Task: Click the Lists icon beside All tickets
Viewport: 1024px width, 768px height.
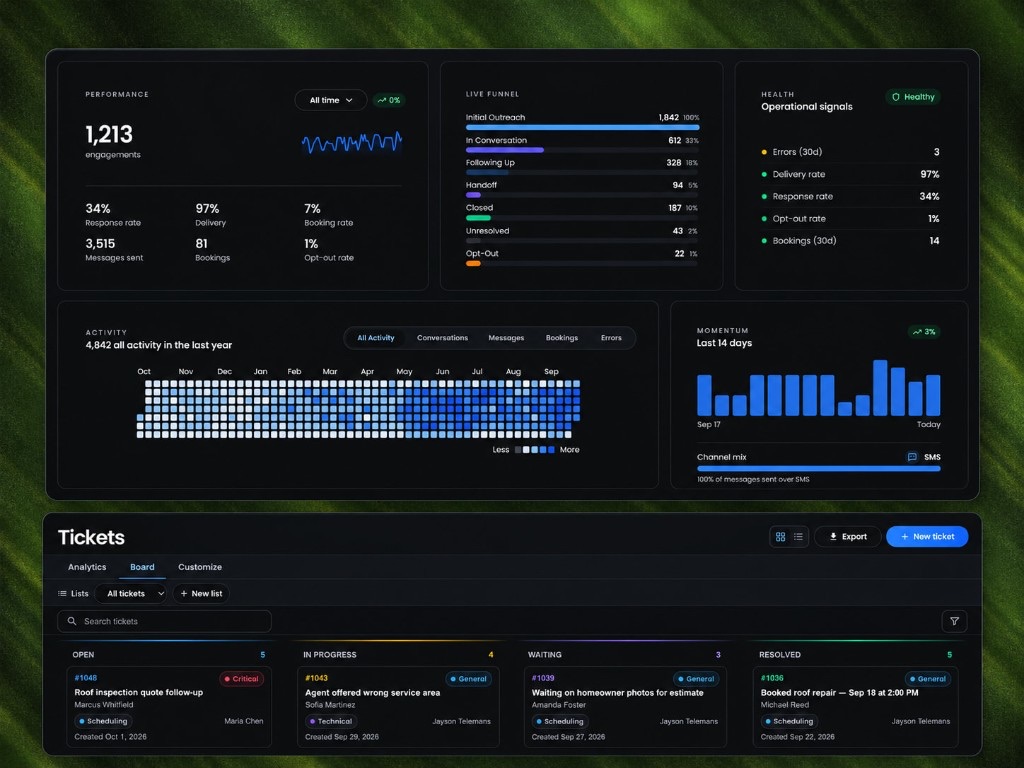Action: (x=63, y=594)
